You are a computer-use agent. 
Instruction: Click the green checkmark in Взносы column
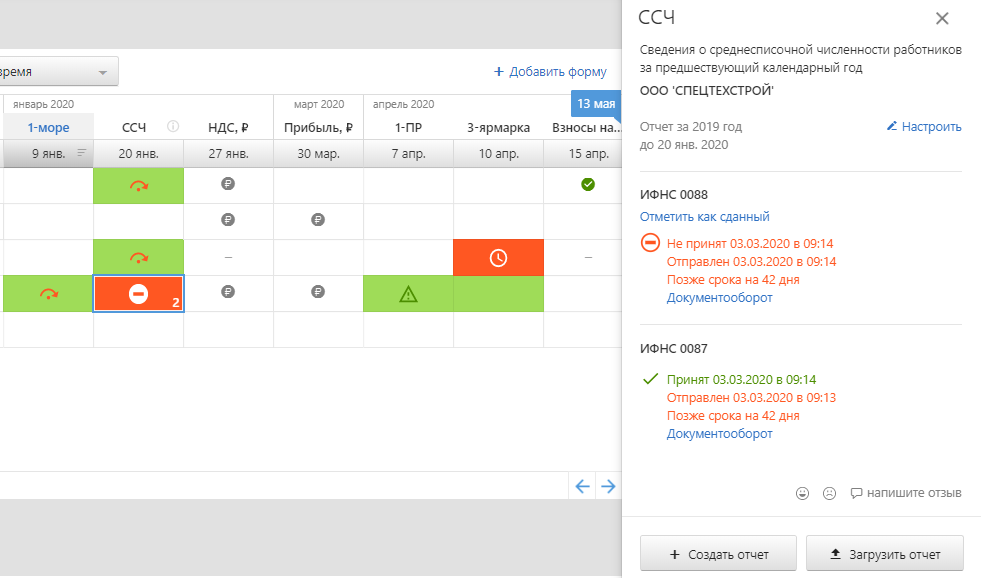pos(587,185)
